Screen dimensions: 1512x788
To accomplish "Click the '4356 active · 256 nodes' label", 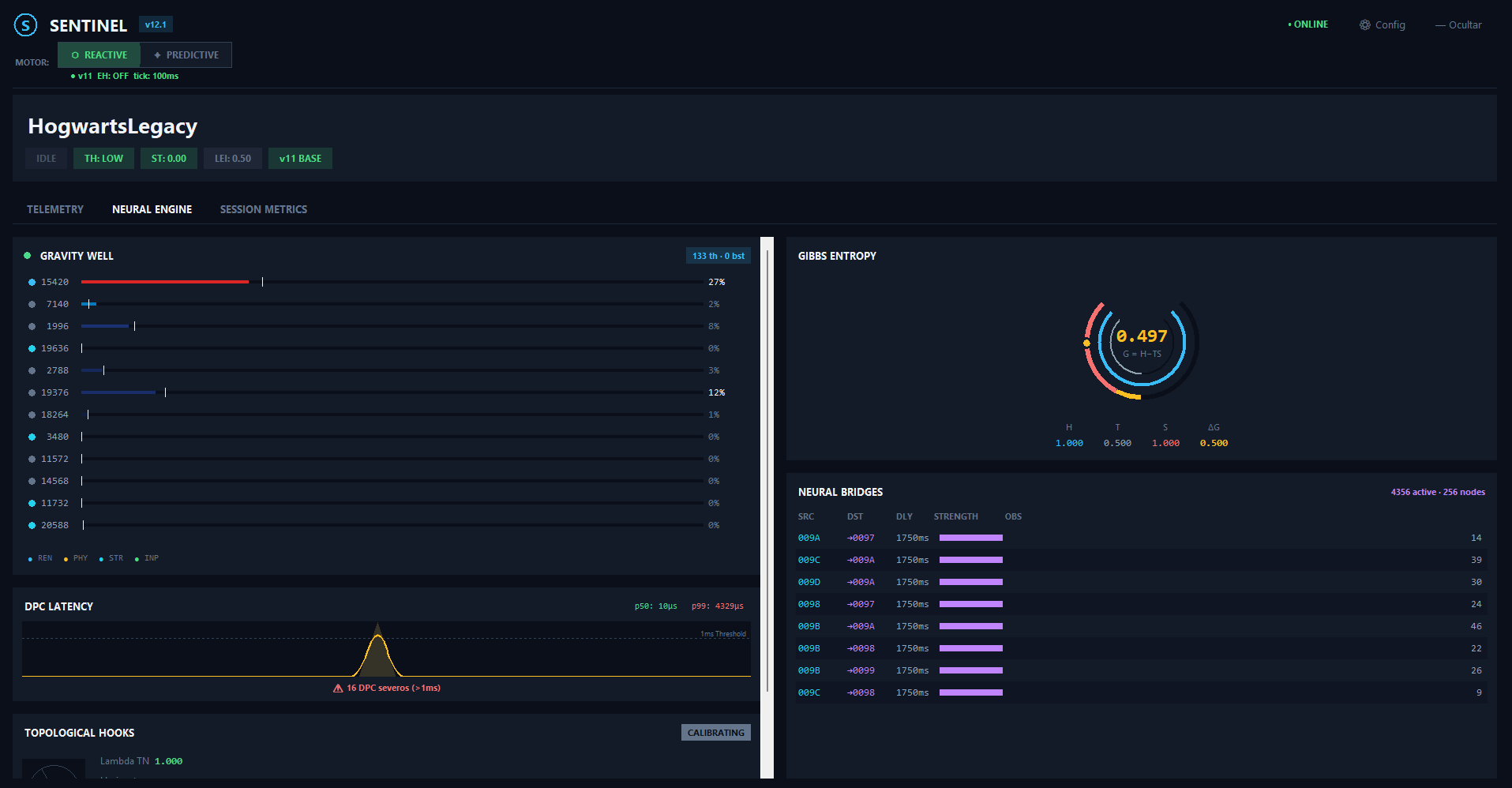I will pos(1438,492).
